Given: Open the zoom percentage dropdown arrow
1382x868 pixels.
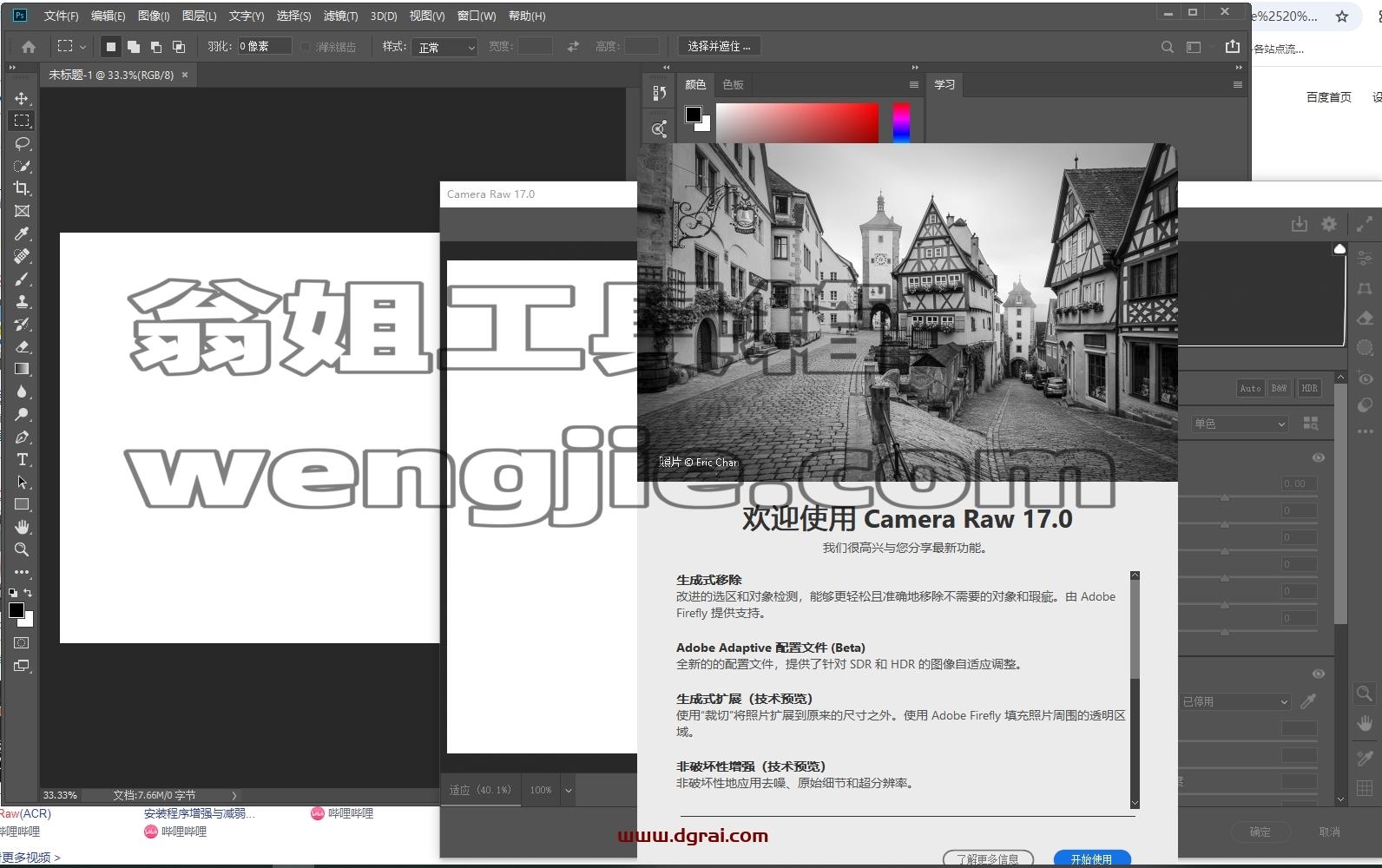Looking at the screenshot, I should coord(568,790).
